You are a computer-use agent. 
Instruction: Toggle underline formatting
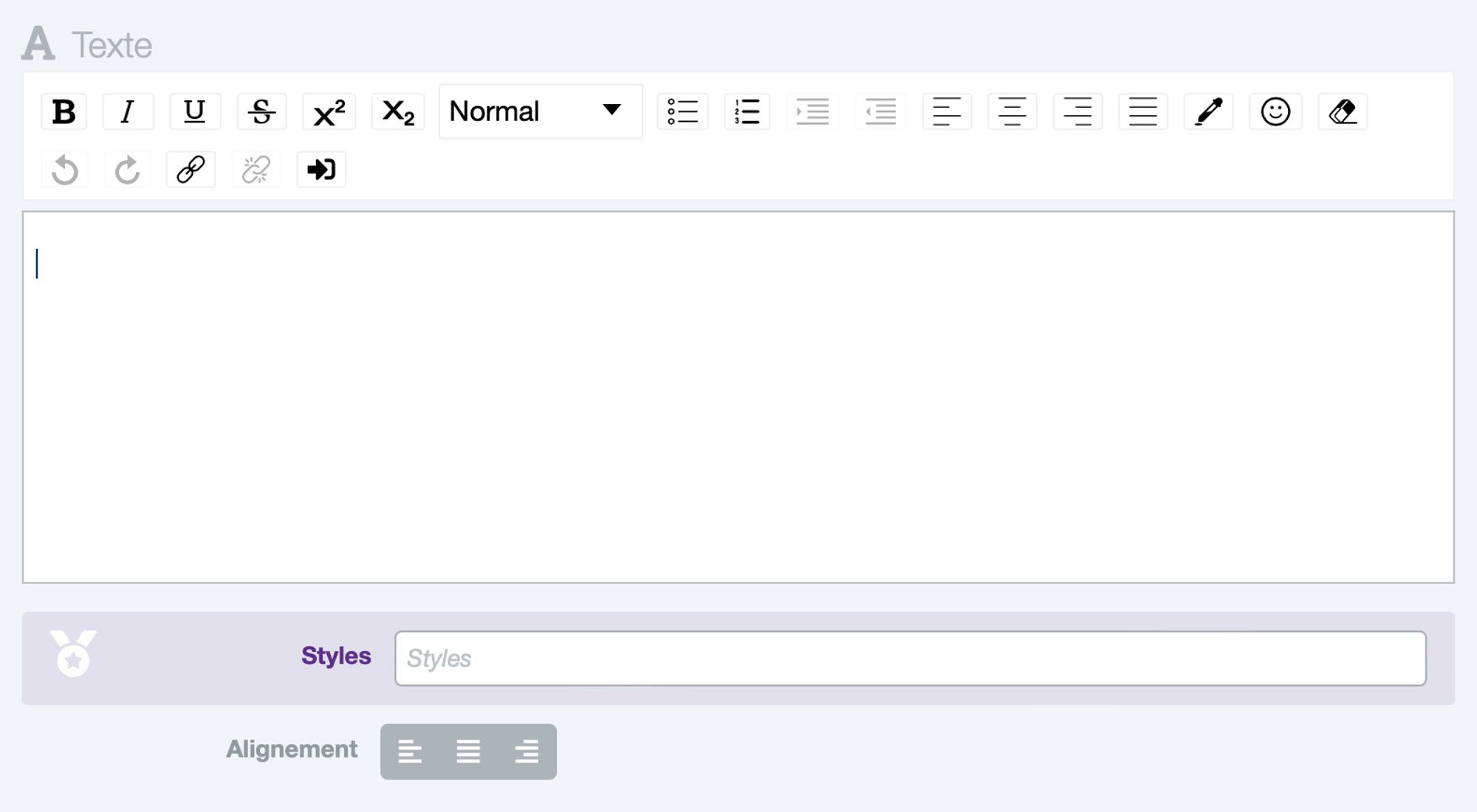pos(195,111)
